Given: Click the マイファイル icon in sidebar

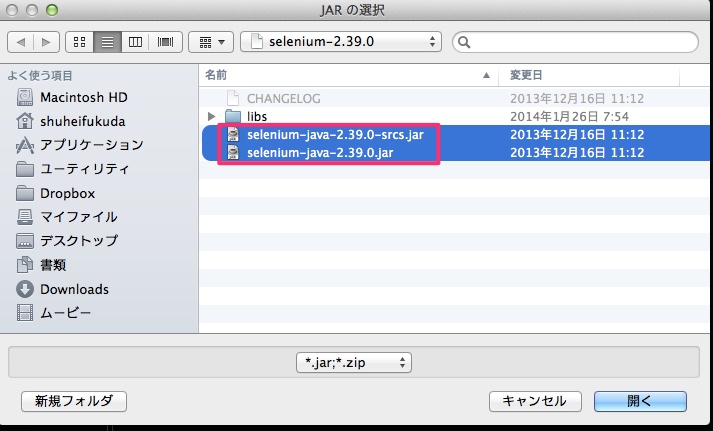Looking at the screenshot, I should 25,217.
